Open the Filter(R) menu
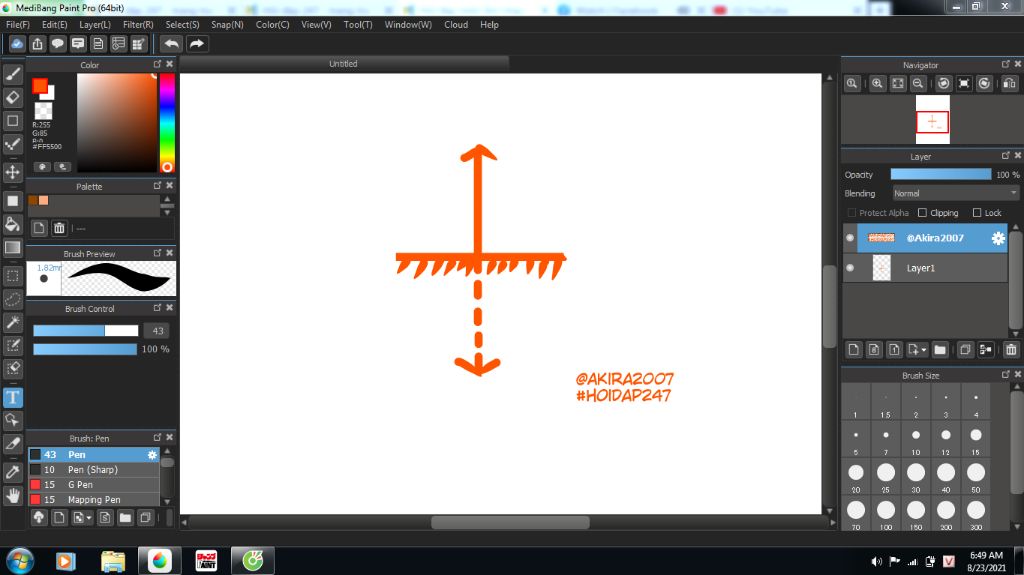Image resolution: width=1024 pixels, height=575 pixels. click(138, 24)
